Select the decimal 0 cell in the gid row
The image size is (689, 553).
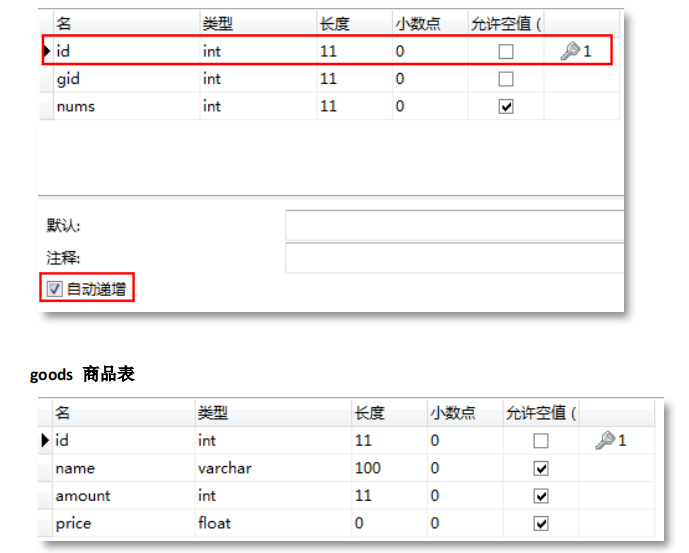point(430,79)
